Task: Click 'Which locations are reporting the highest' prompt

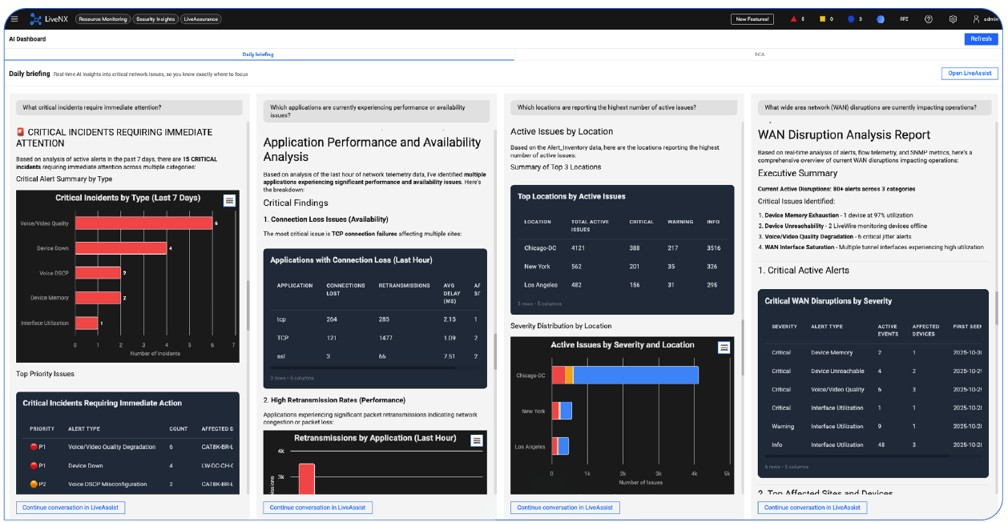Action: tap(624, 107)
